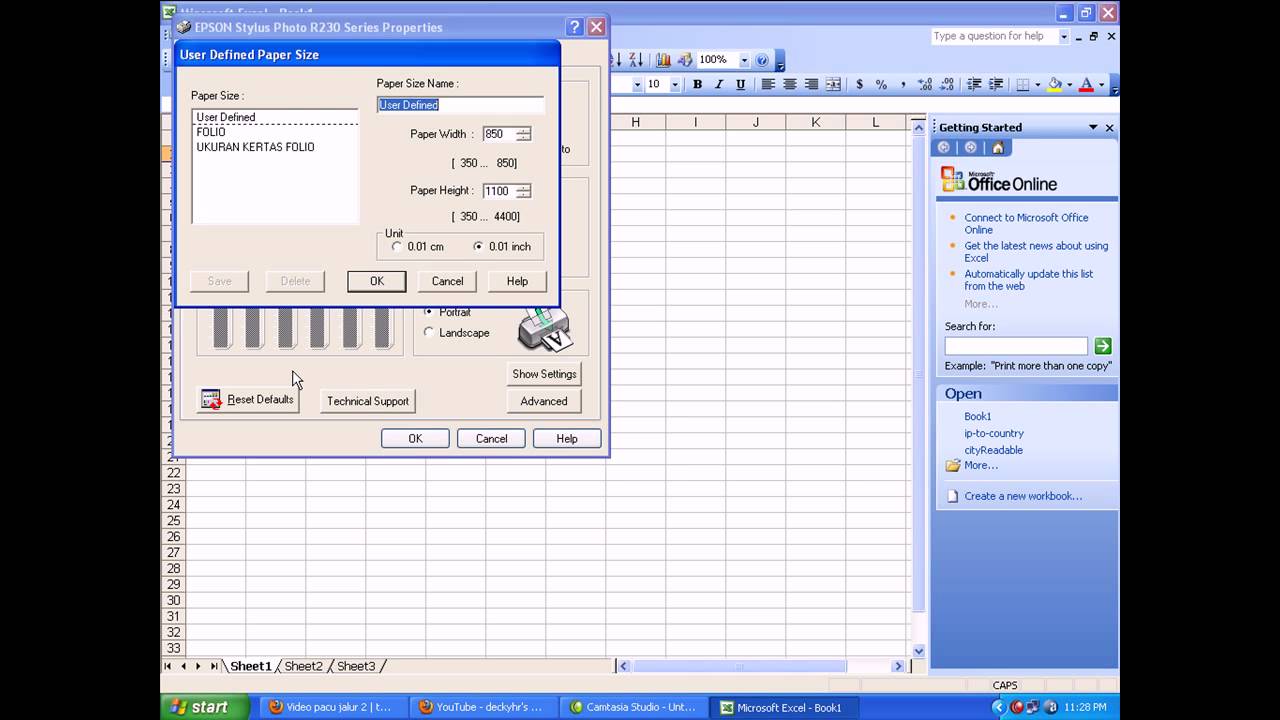Click Help in User Defined Paper Size
Image resolution: width=1280 pixels, height=720 pixels.
coord(517,281)
